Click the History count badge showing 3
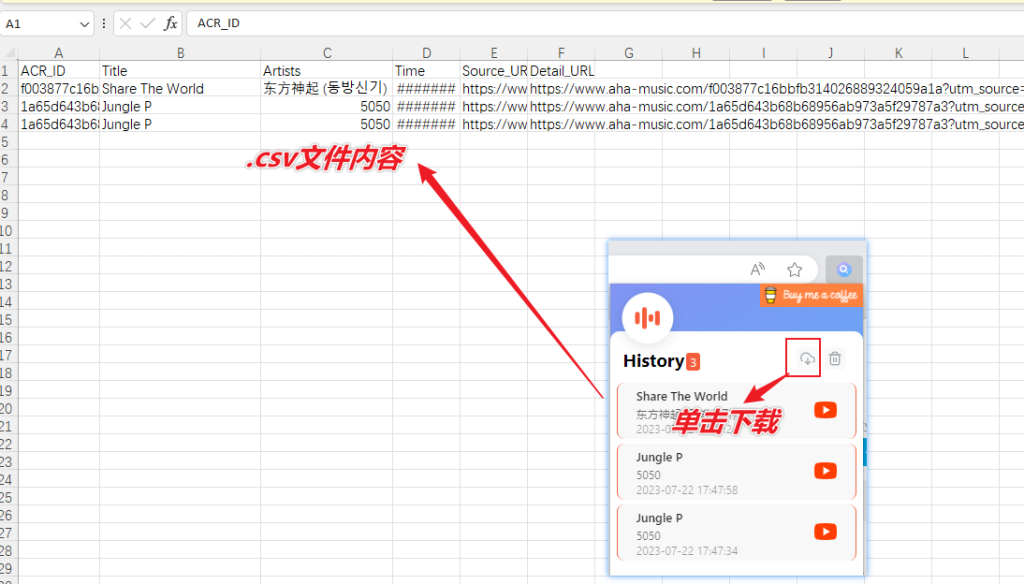Screen dimensions: 1024x584 [x=694, y=361]
